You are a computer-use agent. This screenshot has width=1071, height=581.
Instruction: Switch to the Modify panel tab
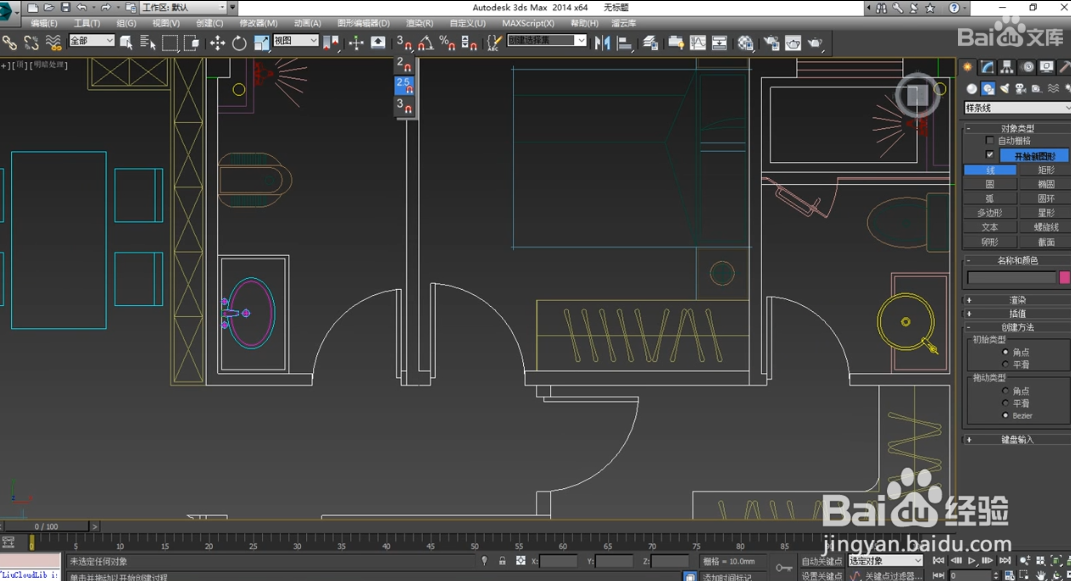pos(987,67)
